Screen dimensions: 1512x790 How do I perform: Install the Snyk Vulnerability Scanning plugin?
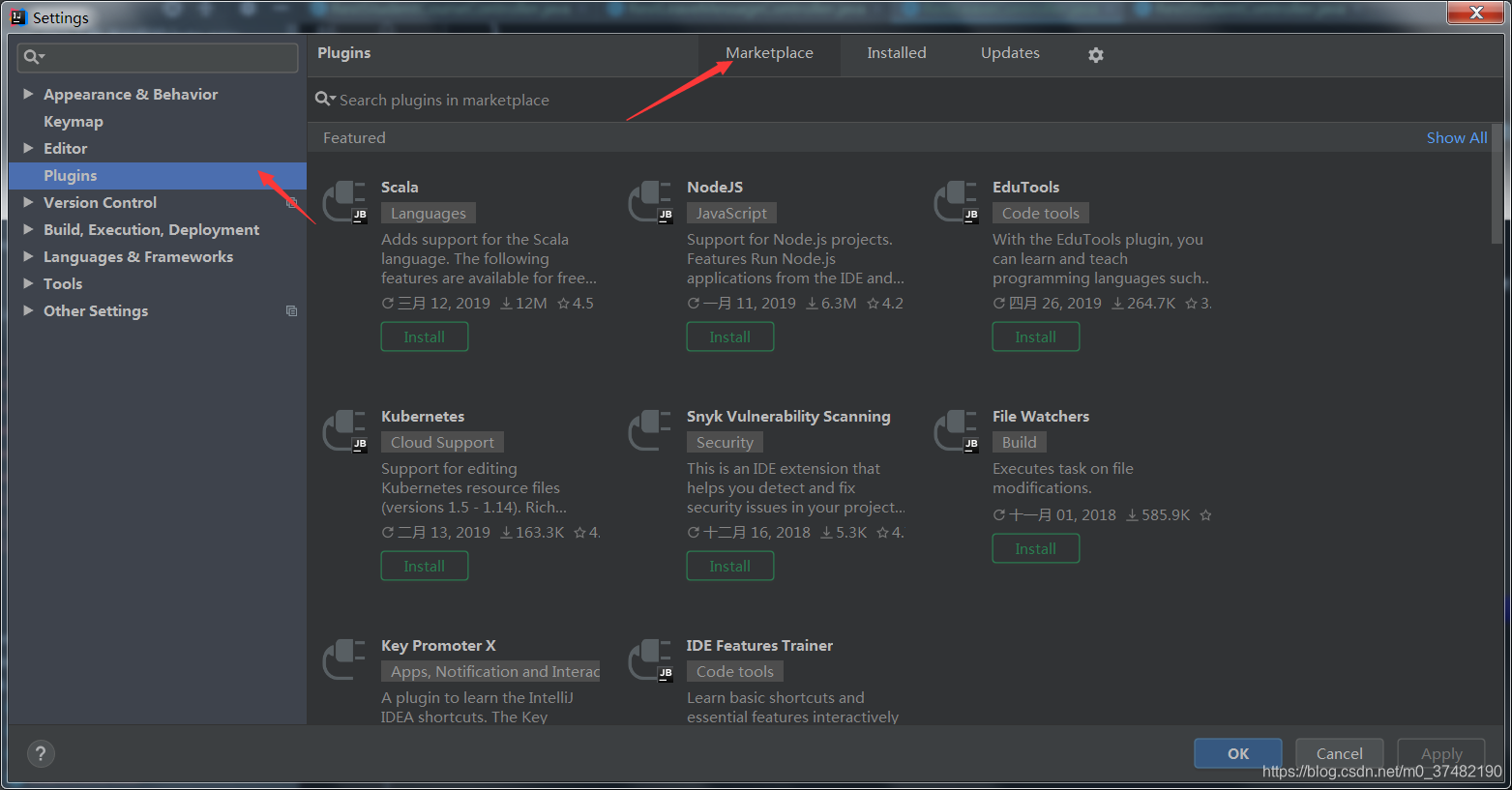[730, 566]
